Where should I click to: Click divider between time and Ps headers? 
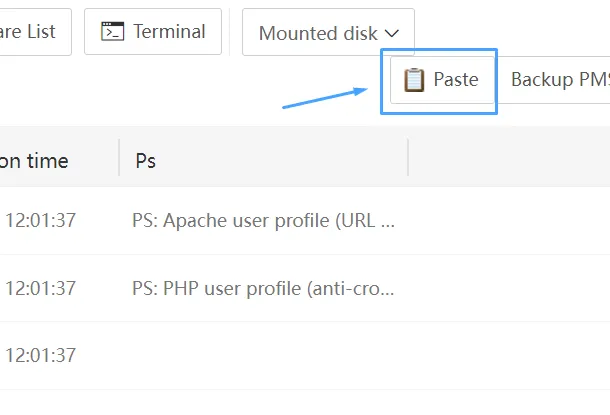click(119, 158)
